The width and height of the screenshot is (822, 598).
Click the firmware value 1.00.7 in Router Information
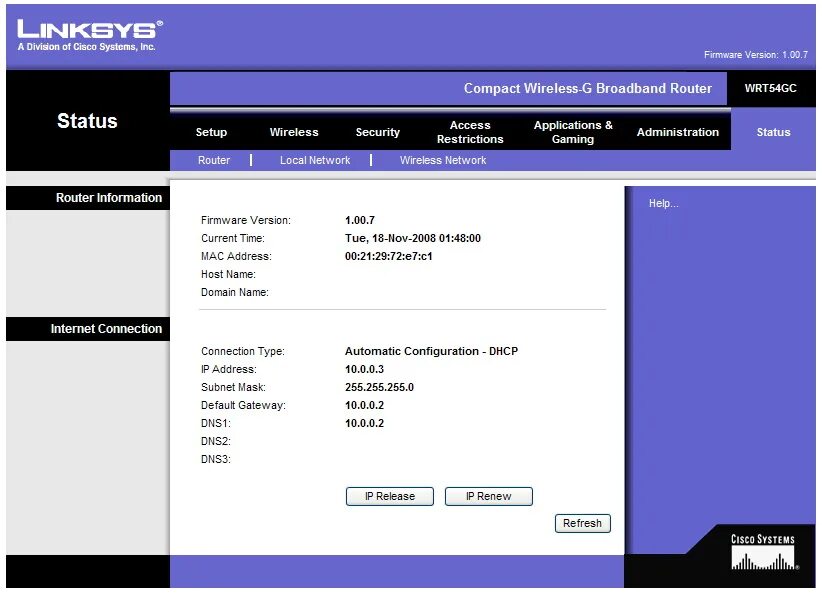[x=360, y=220]
